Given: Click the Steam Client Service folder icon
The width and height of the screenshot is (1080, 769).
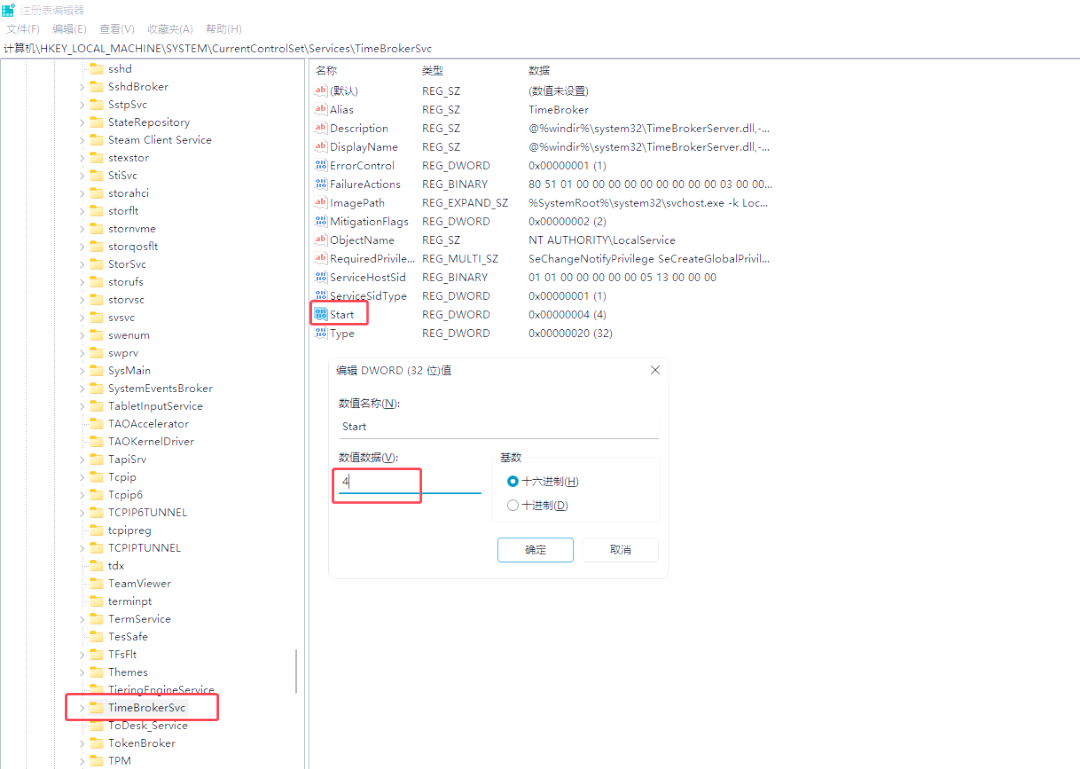Looking at the screenshot, I should click(x=96, y=140).
